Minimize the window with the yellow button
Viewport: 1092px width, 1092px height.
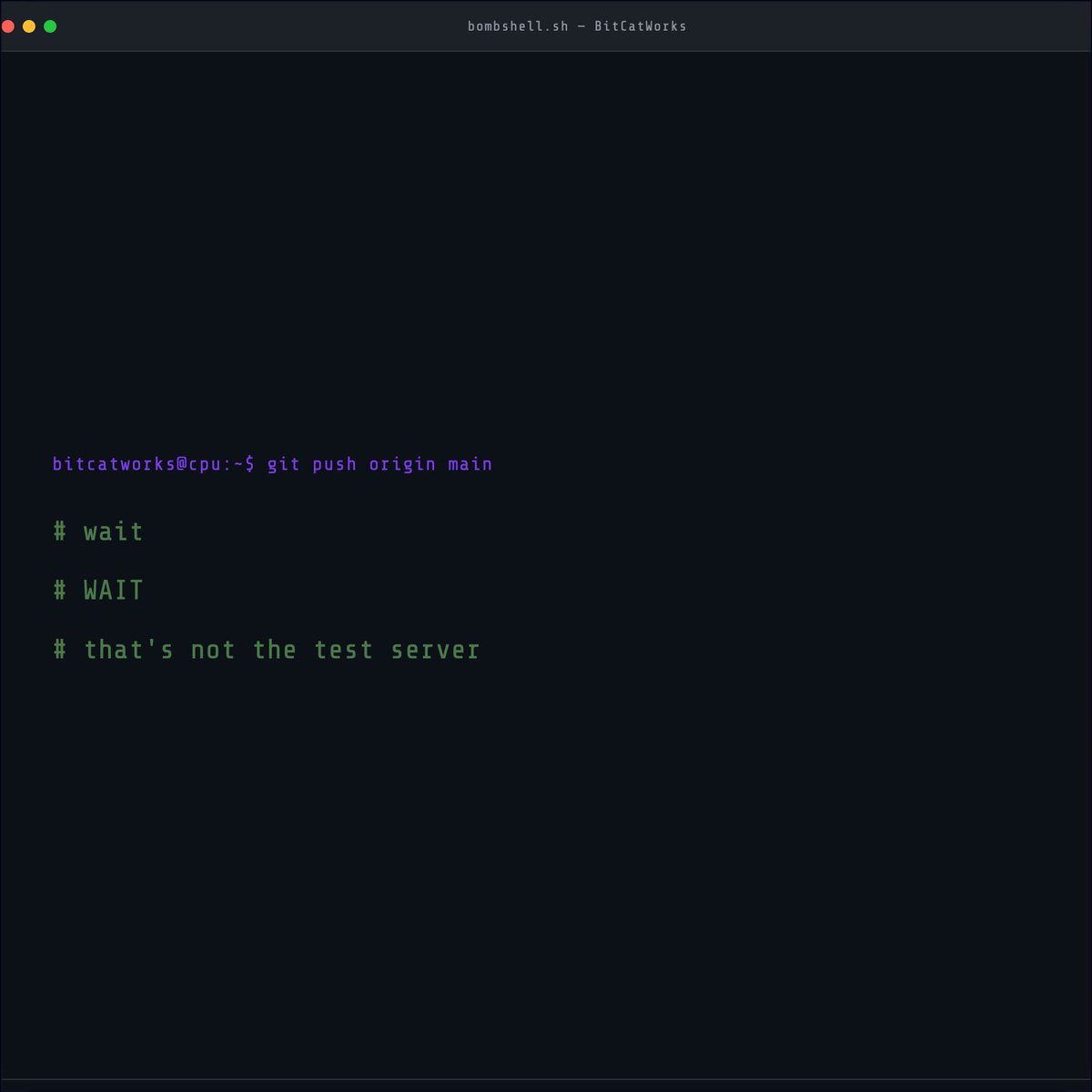tap(29, 26)
